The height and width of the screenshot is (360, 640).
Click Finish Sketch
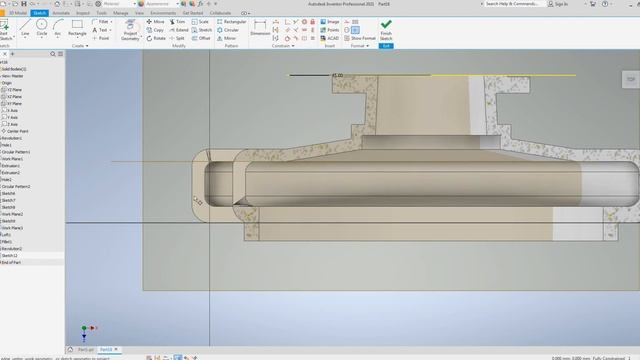[386, 30]
